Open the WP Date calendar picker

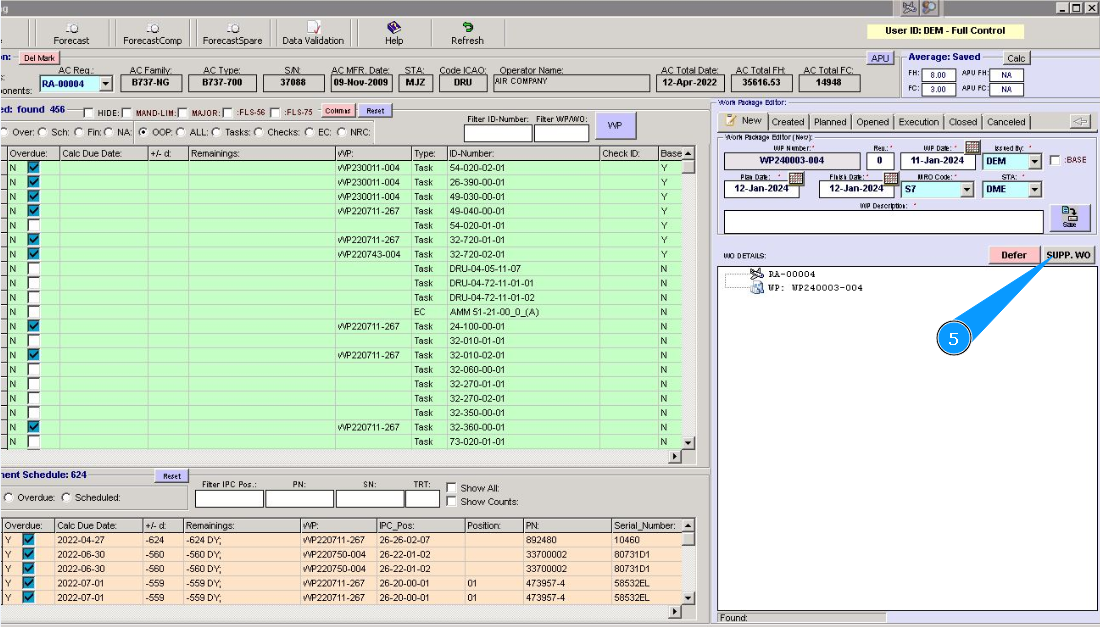point(973,148)
